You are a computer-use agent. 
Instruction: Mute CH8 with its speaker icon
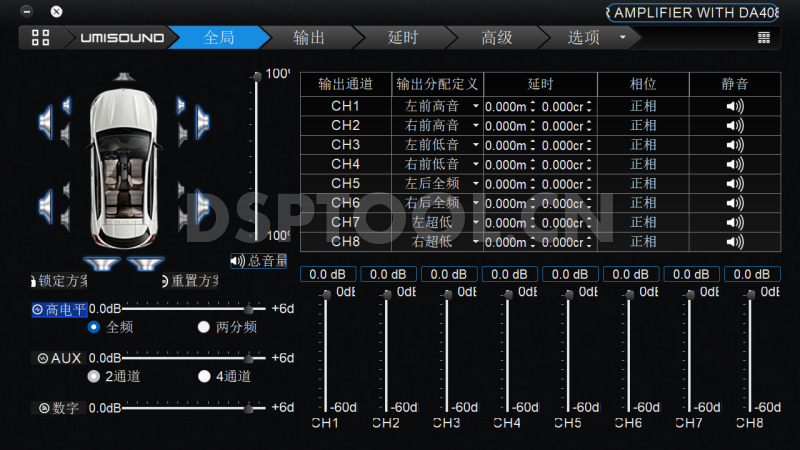pyautogui.click(x=735, y=242)
